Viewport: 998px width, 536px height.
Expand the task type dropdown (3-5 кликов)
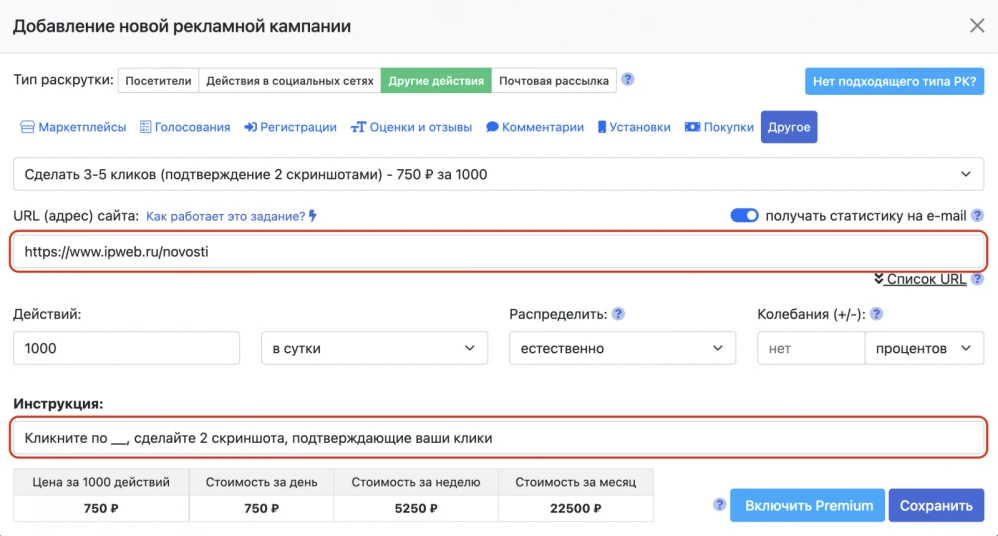pos(498,174)
